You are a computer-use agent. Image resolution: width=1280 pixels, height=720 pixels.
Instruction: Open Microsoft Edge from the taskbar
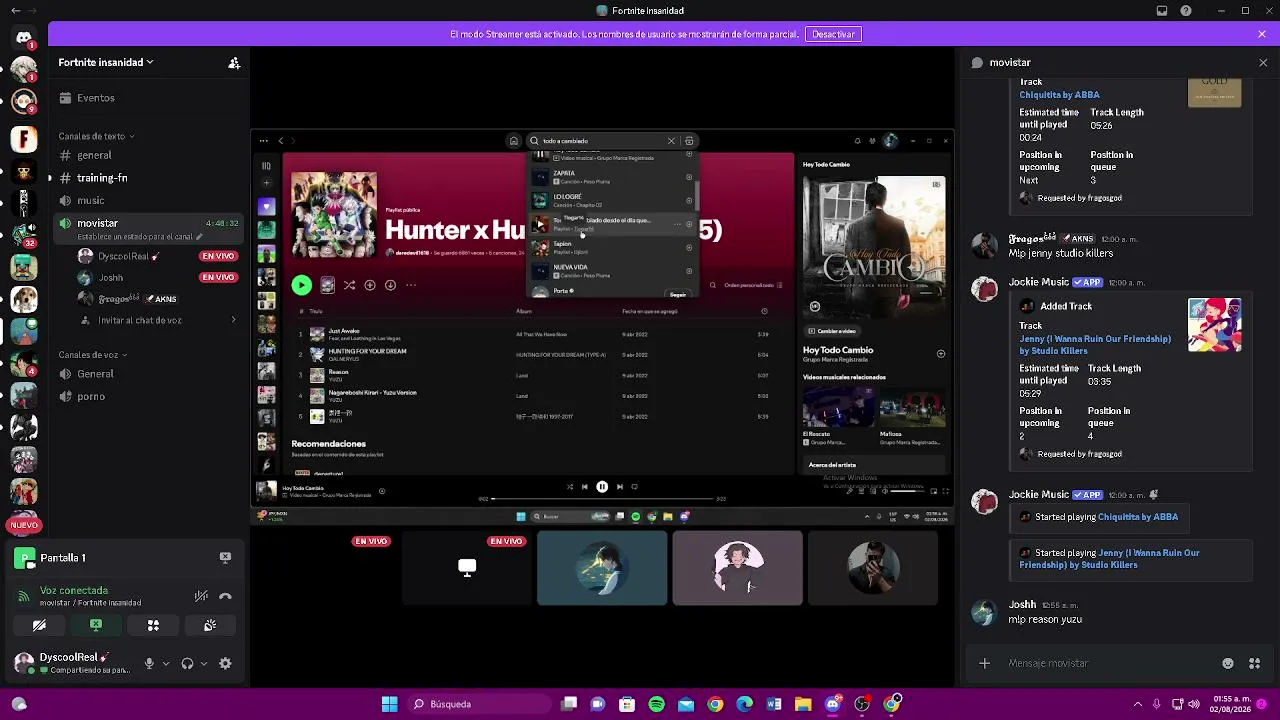744,704
